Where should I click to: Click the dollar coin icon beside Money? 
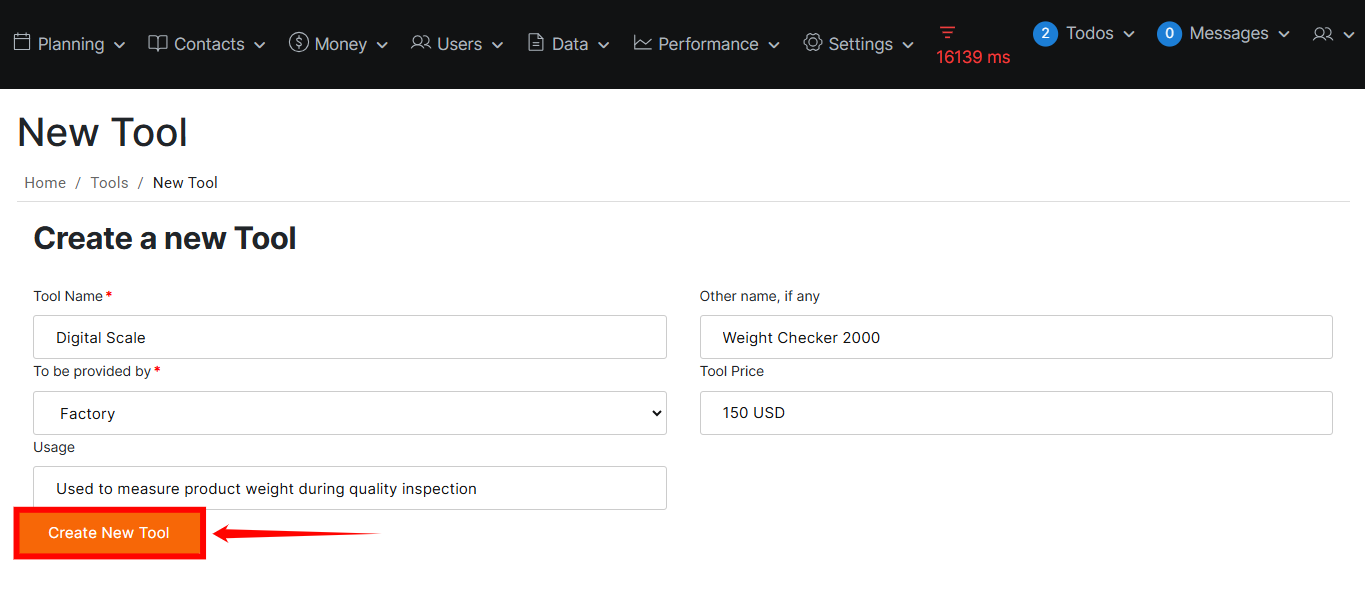298,42
